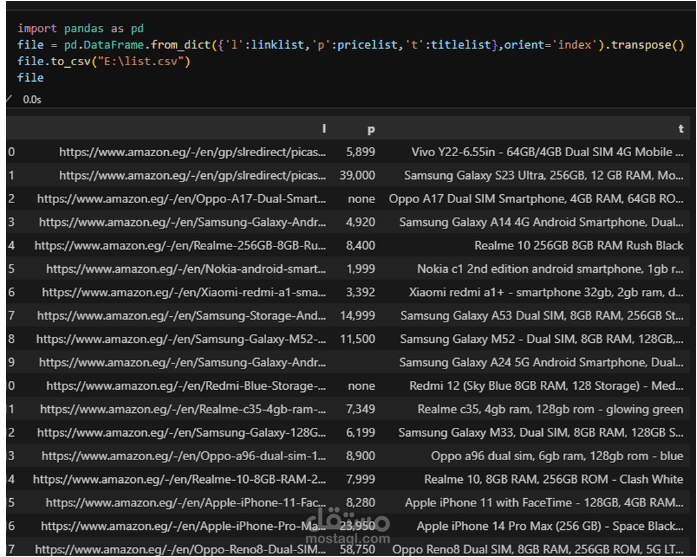The height and width of the screenshot is (557, 697).
Task: Select the price cell 4,920
Action: pyautogui.click(x=361, y=222)
